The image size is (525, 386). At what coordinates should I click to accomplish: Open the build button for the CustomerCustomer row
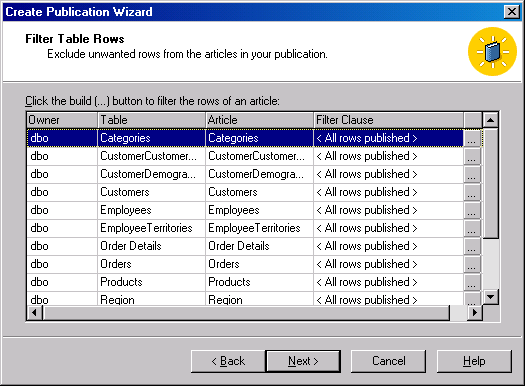point(472,156)
